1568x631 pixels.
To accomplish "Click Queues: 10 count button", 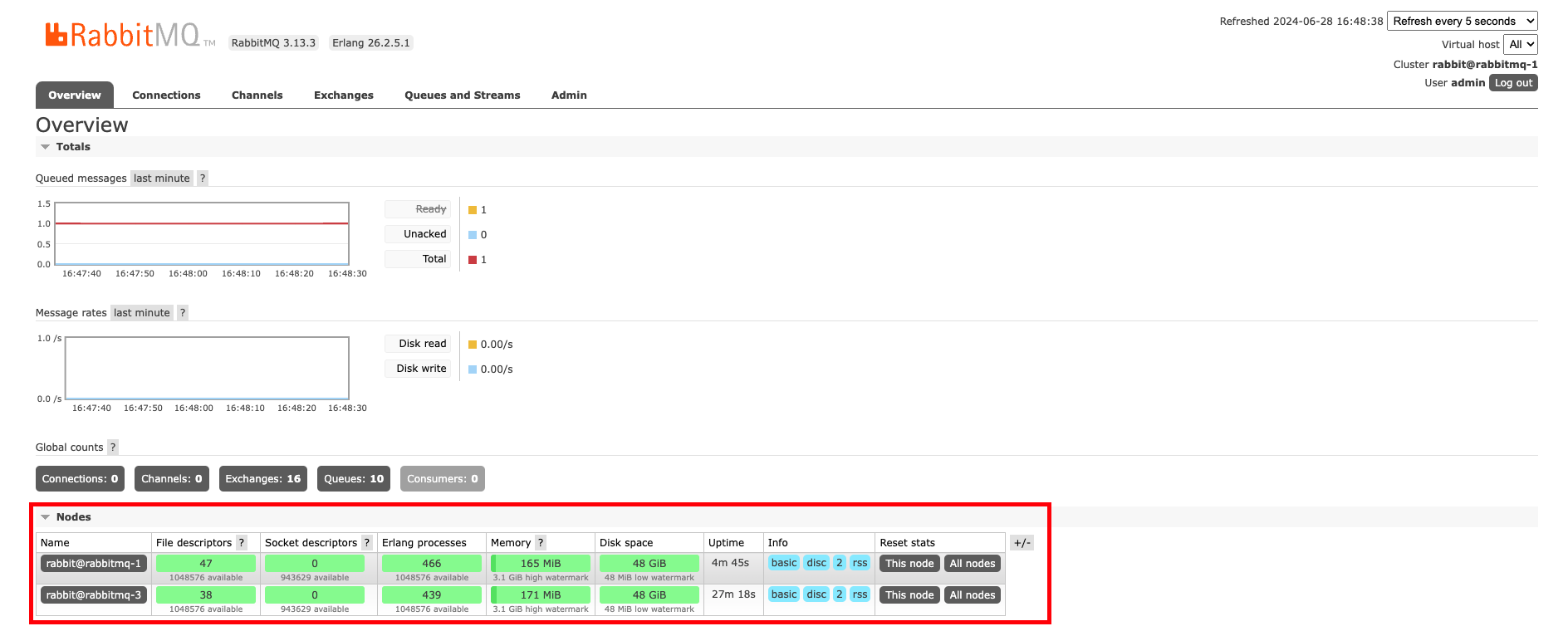I will tap(354, 479).
